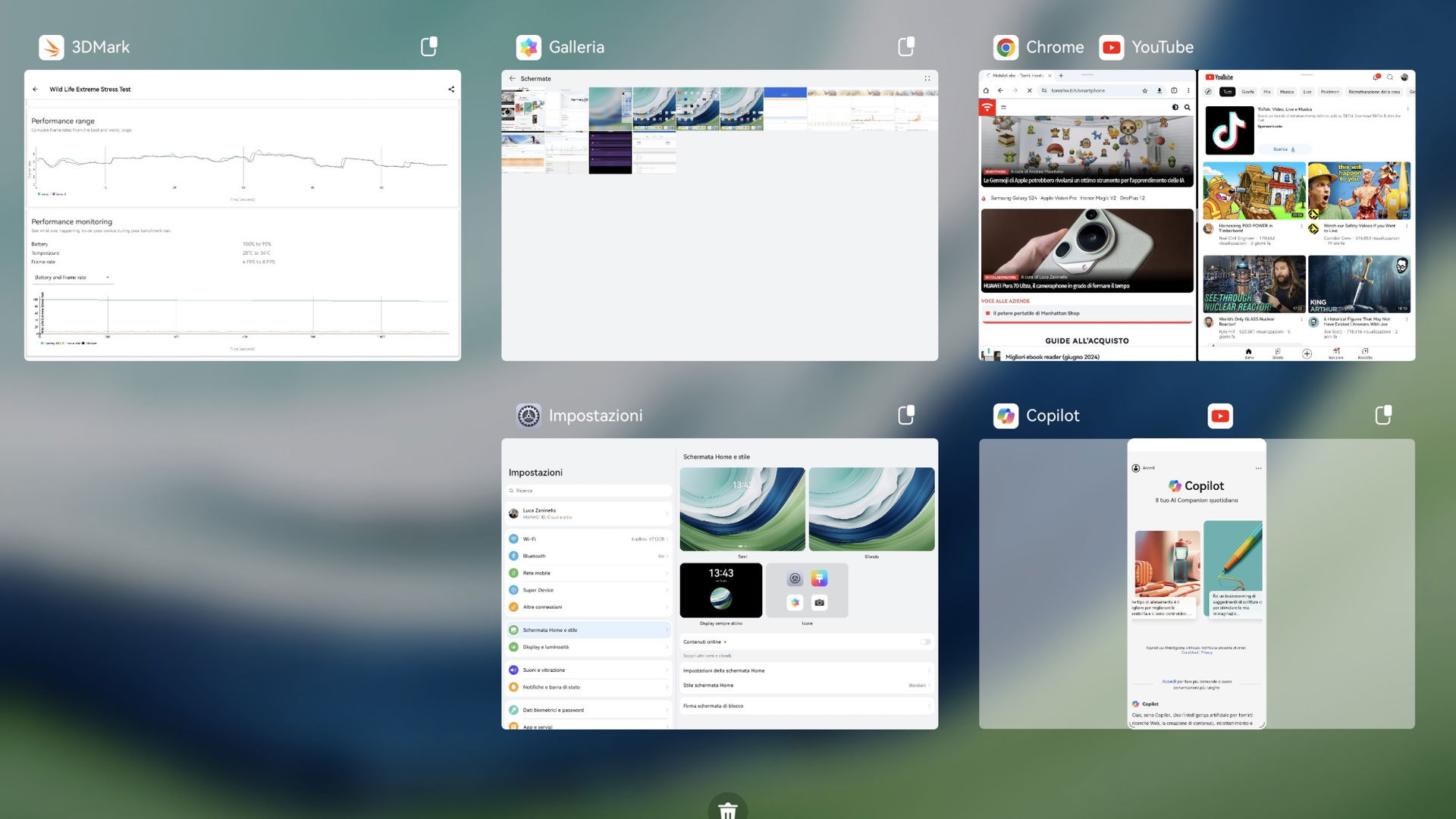Select the Live chip in YouTube

coord(1307,92)
